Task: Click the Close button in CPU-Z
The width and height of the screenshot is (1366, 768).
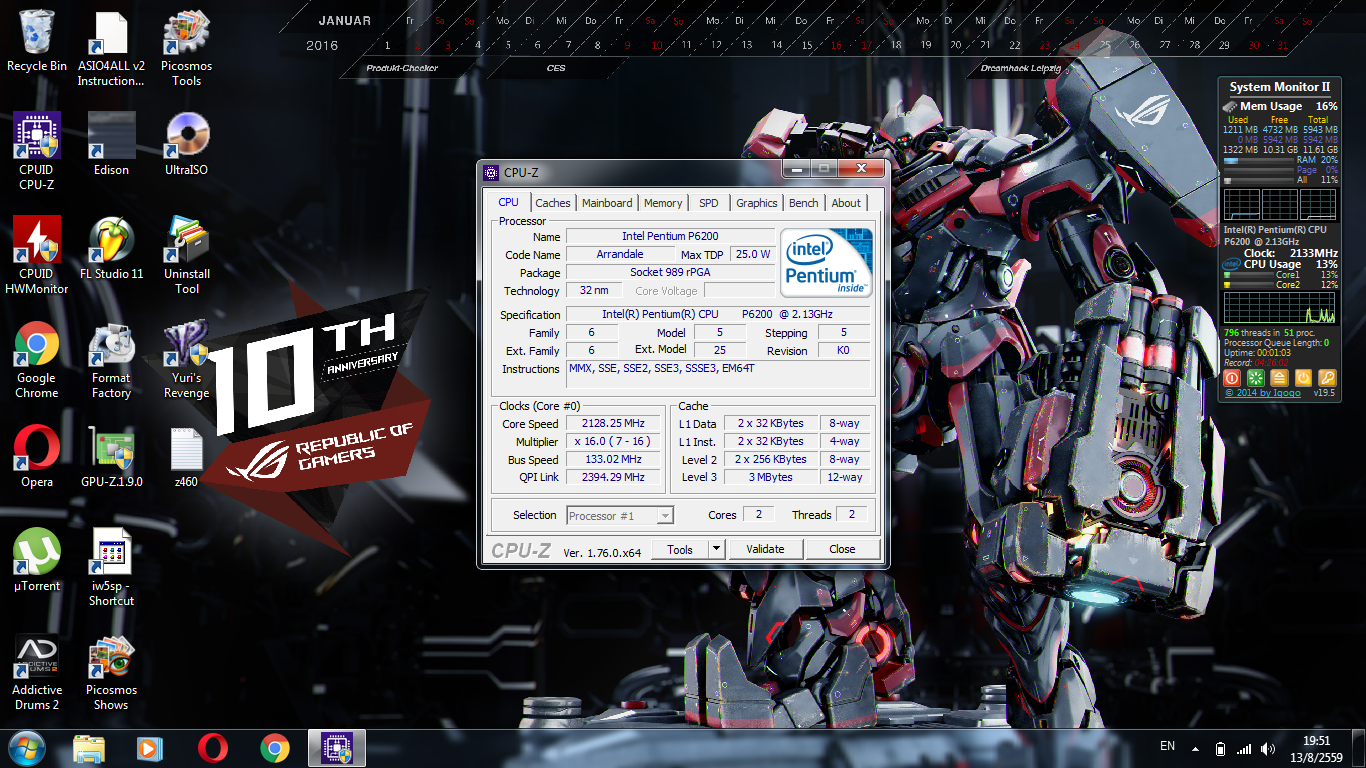Action: pyautogui.click(x=842, y=549)
